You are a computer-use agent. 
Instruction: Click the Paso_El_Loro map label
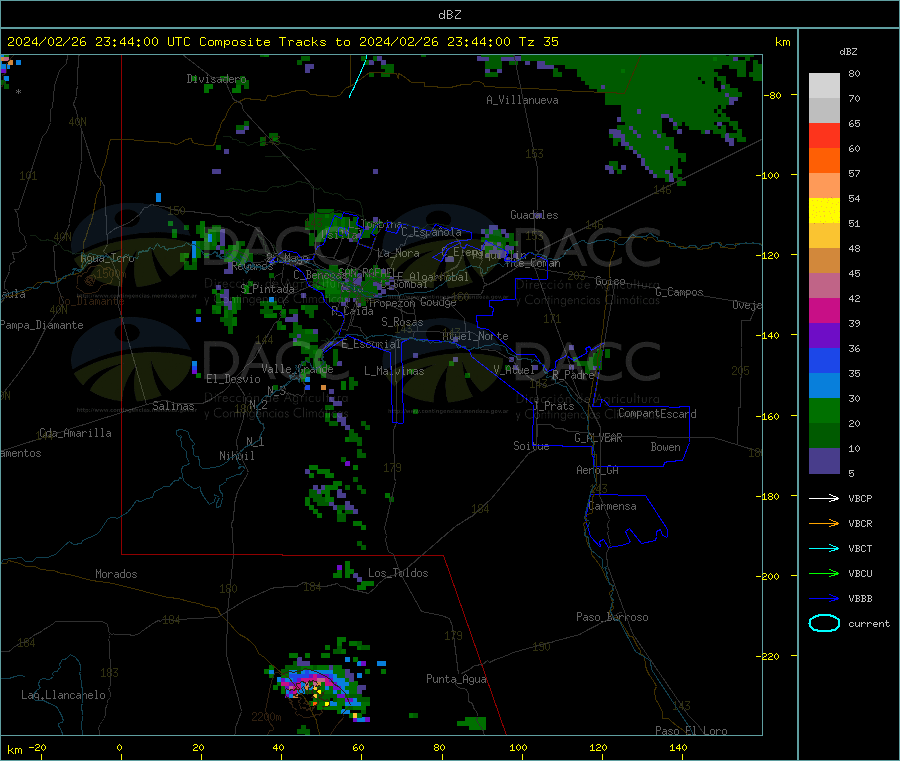[x=691, y=731]
